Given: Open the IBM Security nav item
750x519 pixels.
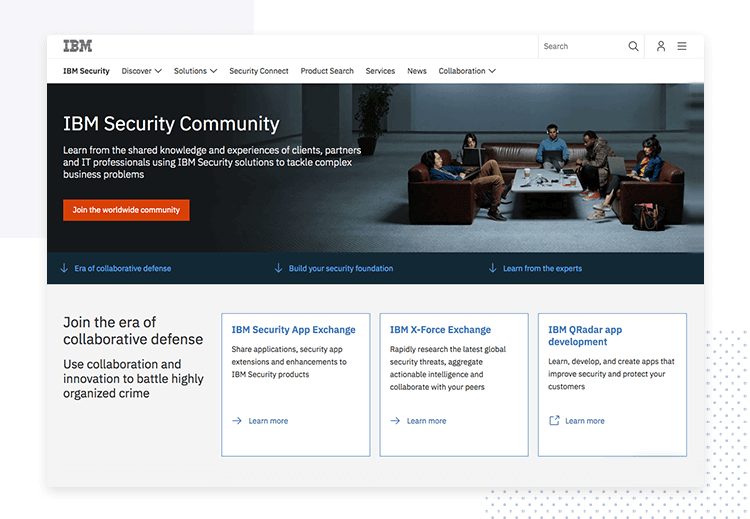Looking at the screenshot, I should 86,71.
